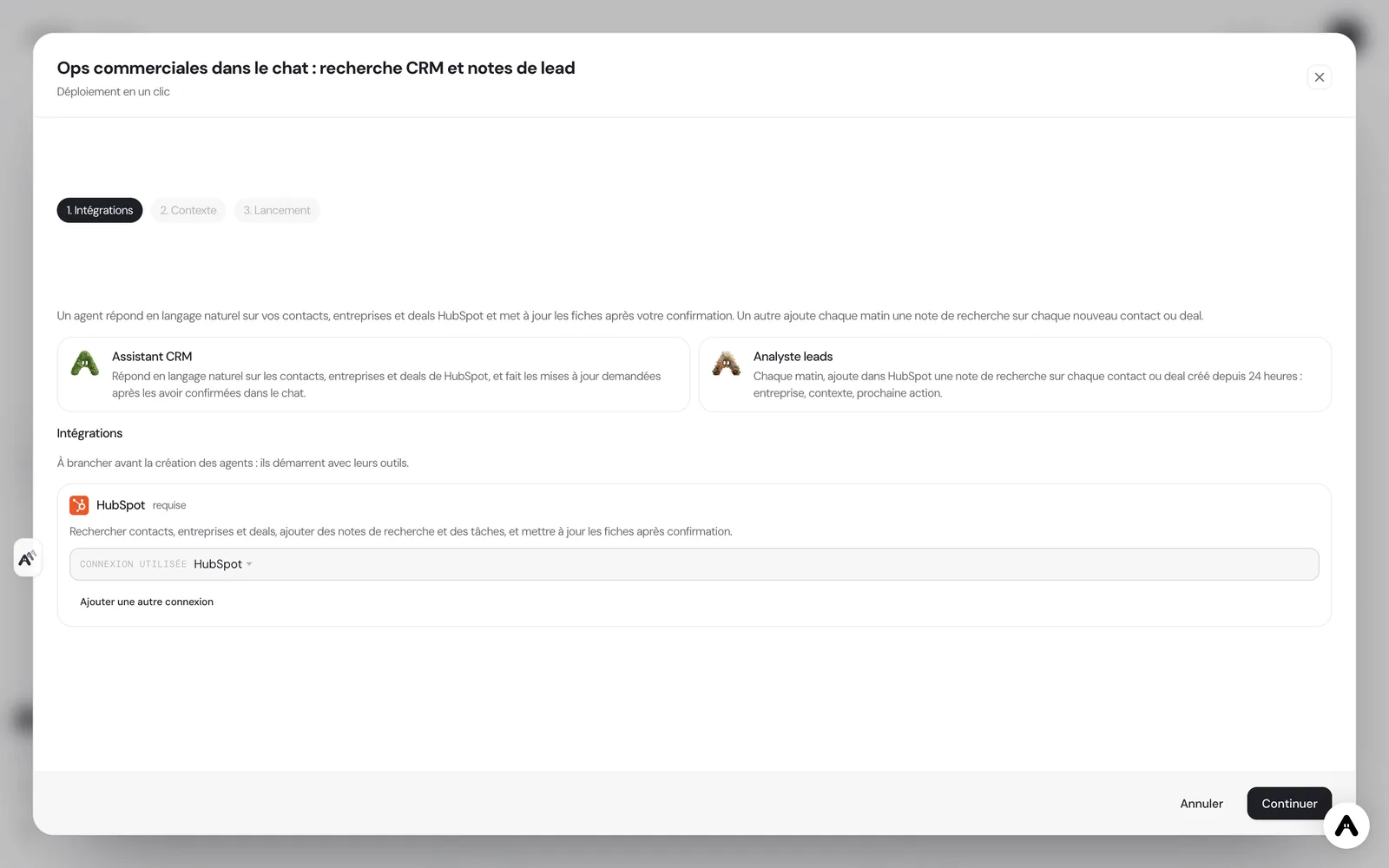Image resolution: width=1389 pixels, height=868 pixels.
Task: Open the floating assistant logo at bottom right
Action: (1346, 825)
